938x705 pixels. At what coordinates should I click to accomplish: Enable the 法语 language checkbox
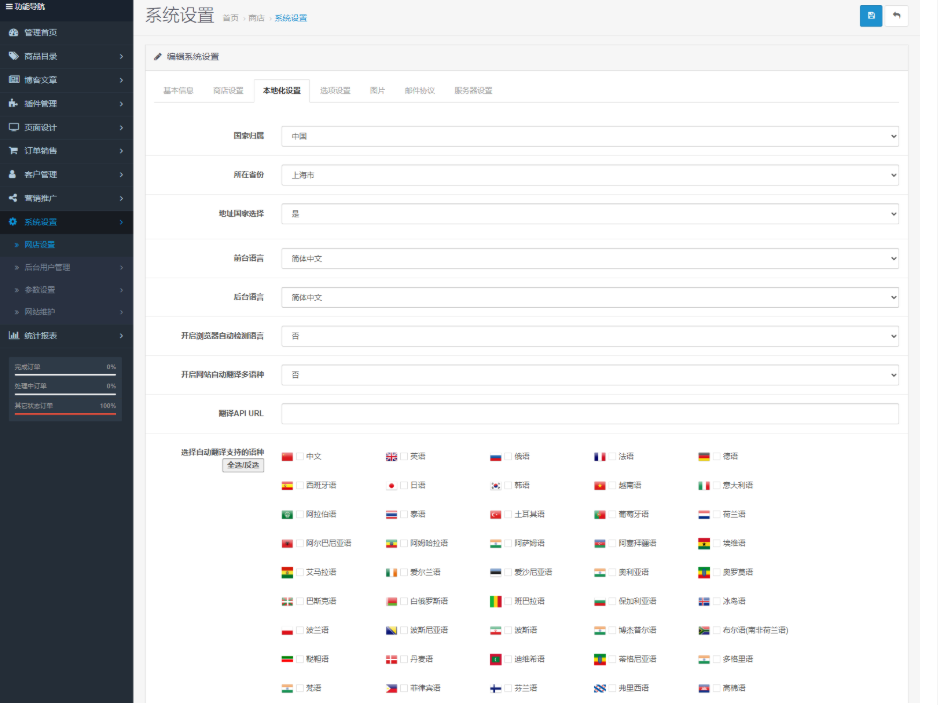tap(612, 456)
